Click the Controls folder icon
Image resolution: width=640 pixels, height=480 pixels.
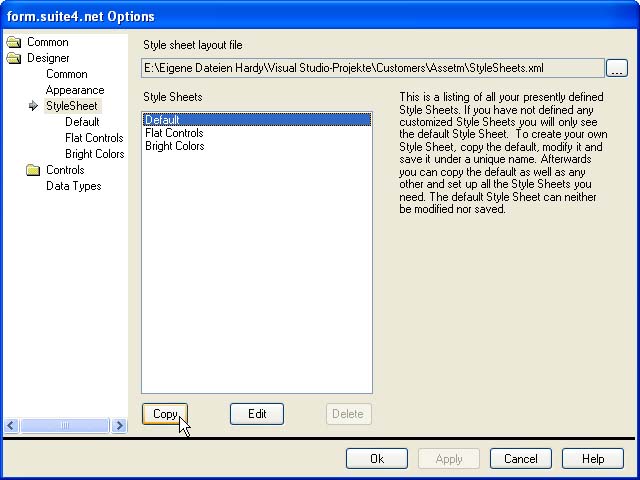pos(33,170)
